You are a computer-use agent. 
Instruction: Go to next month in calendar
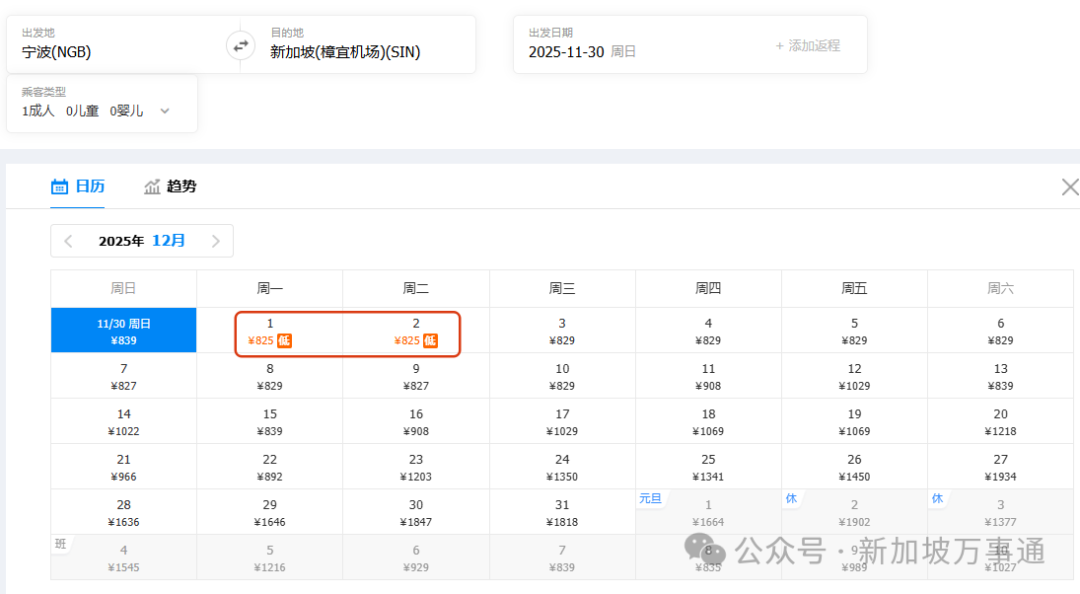click(216, 241)
